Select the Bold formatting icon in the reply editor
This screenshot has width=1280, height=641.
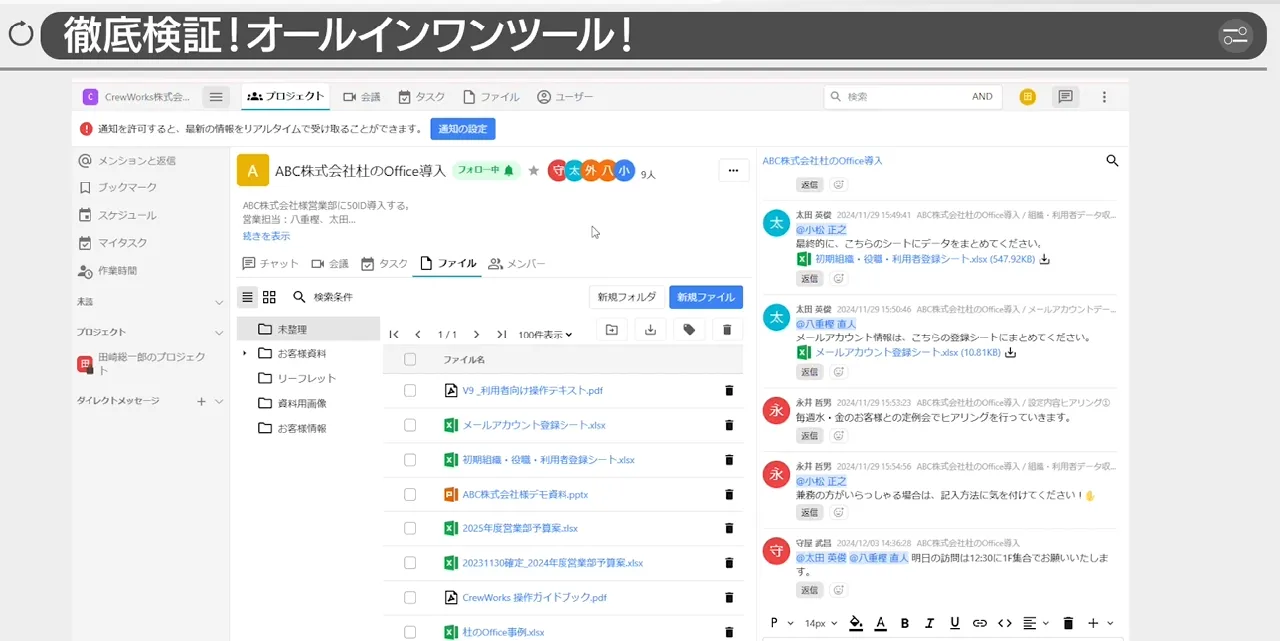pos(904,623)
